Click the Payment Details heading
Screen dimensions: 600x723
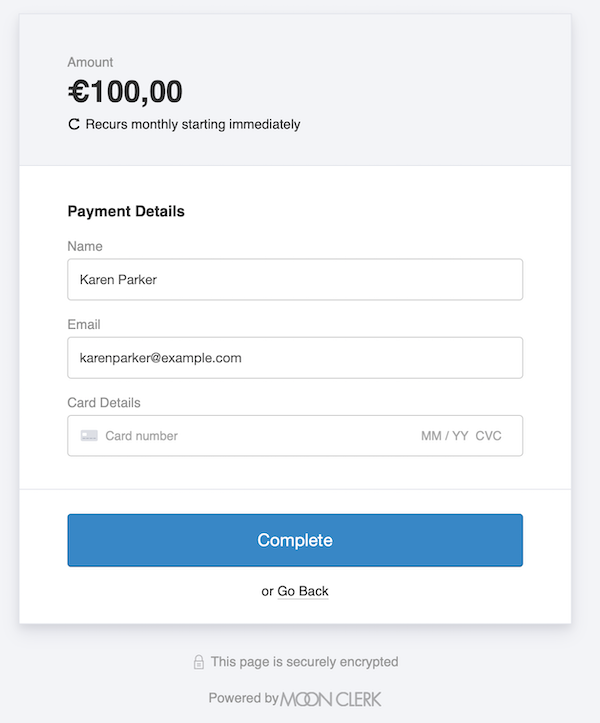(x=126, y=211)
